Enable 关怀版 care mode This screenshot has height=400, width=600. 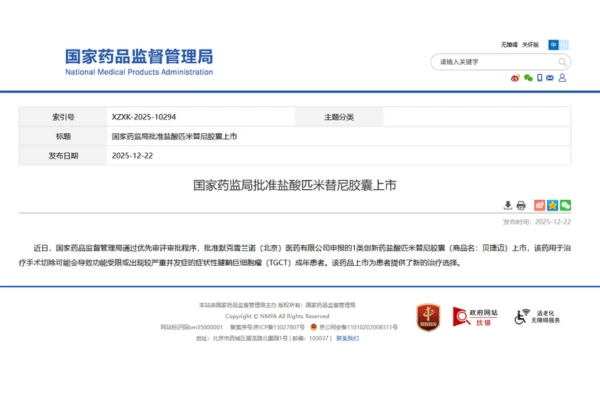pos(530,45)
